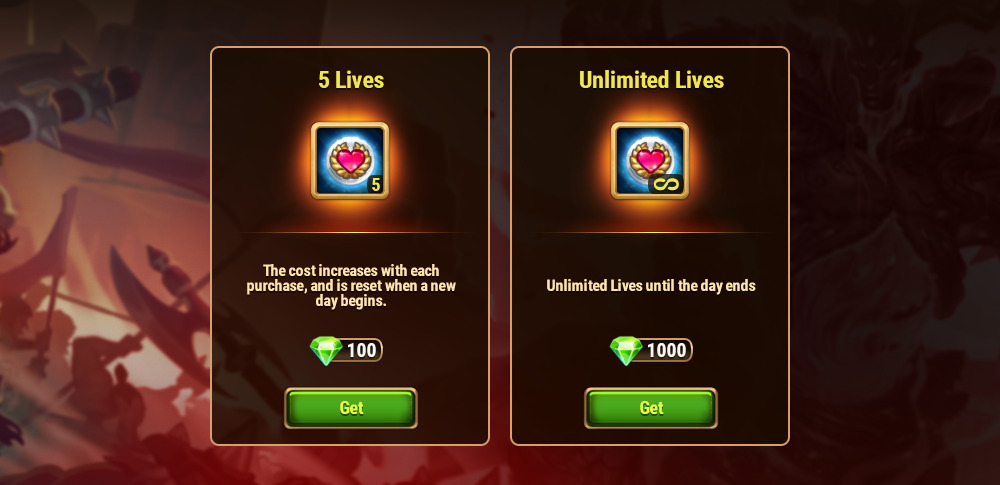Viewport: 1000px width, 485px height.
Task: Click the Unlimited Lives title heading
Action: (x=651, y=80)
